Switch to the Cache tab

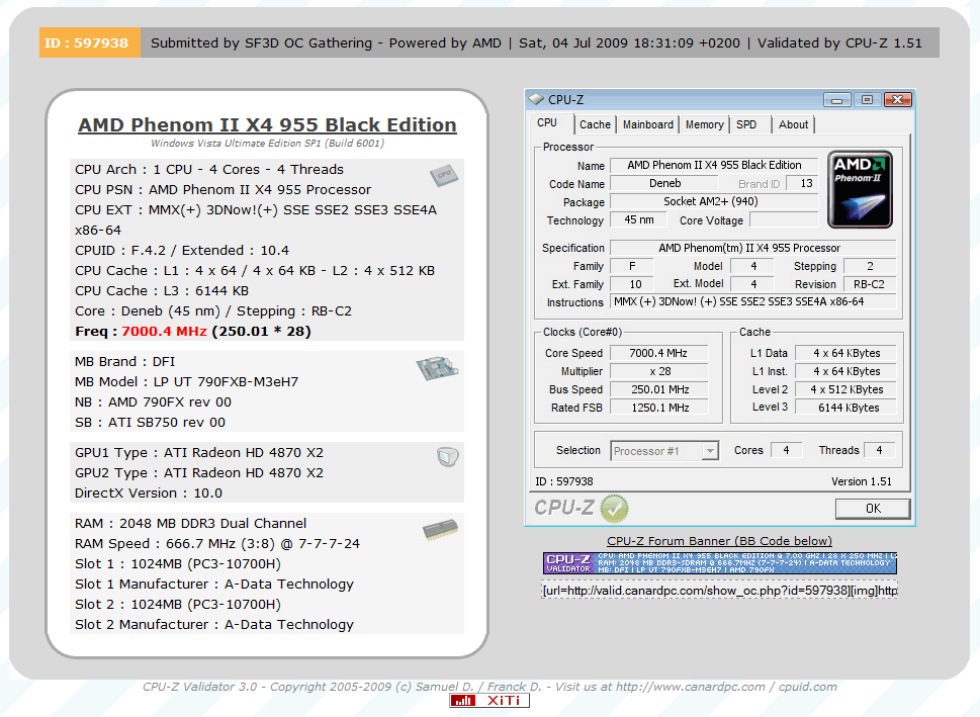pyautogui.click(x=594, y=124)
